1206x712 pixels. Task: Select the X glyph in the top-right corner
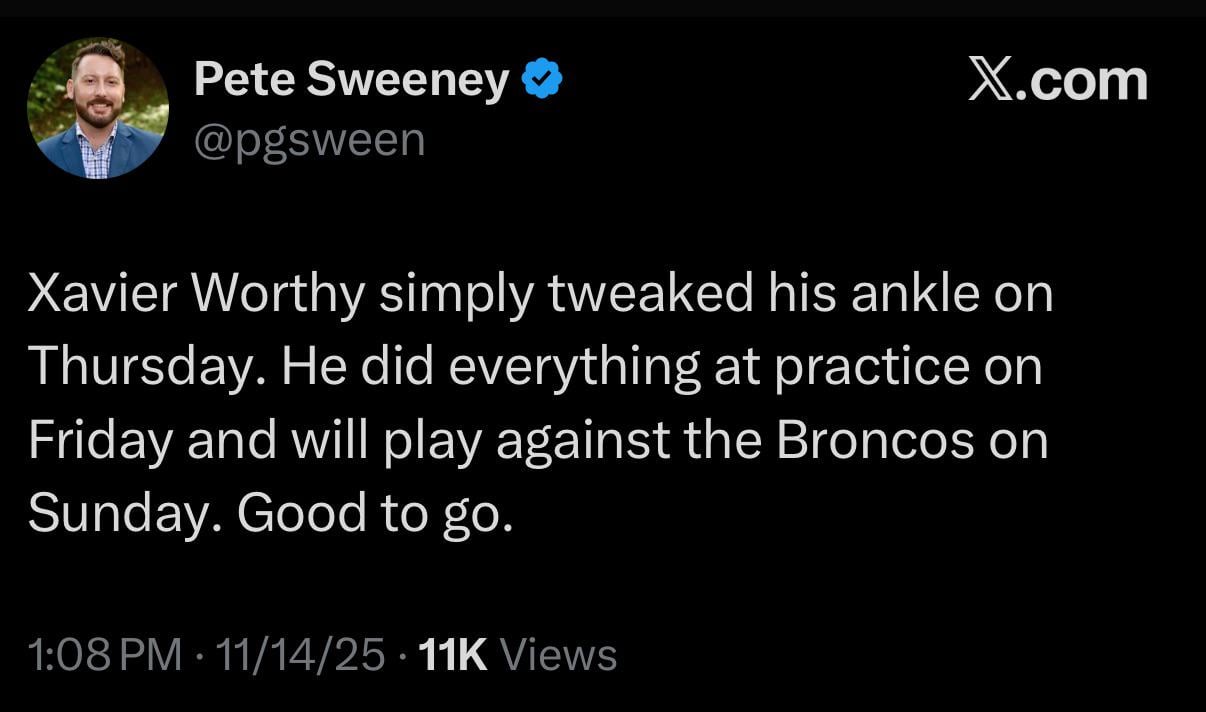989,78
